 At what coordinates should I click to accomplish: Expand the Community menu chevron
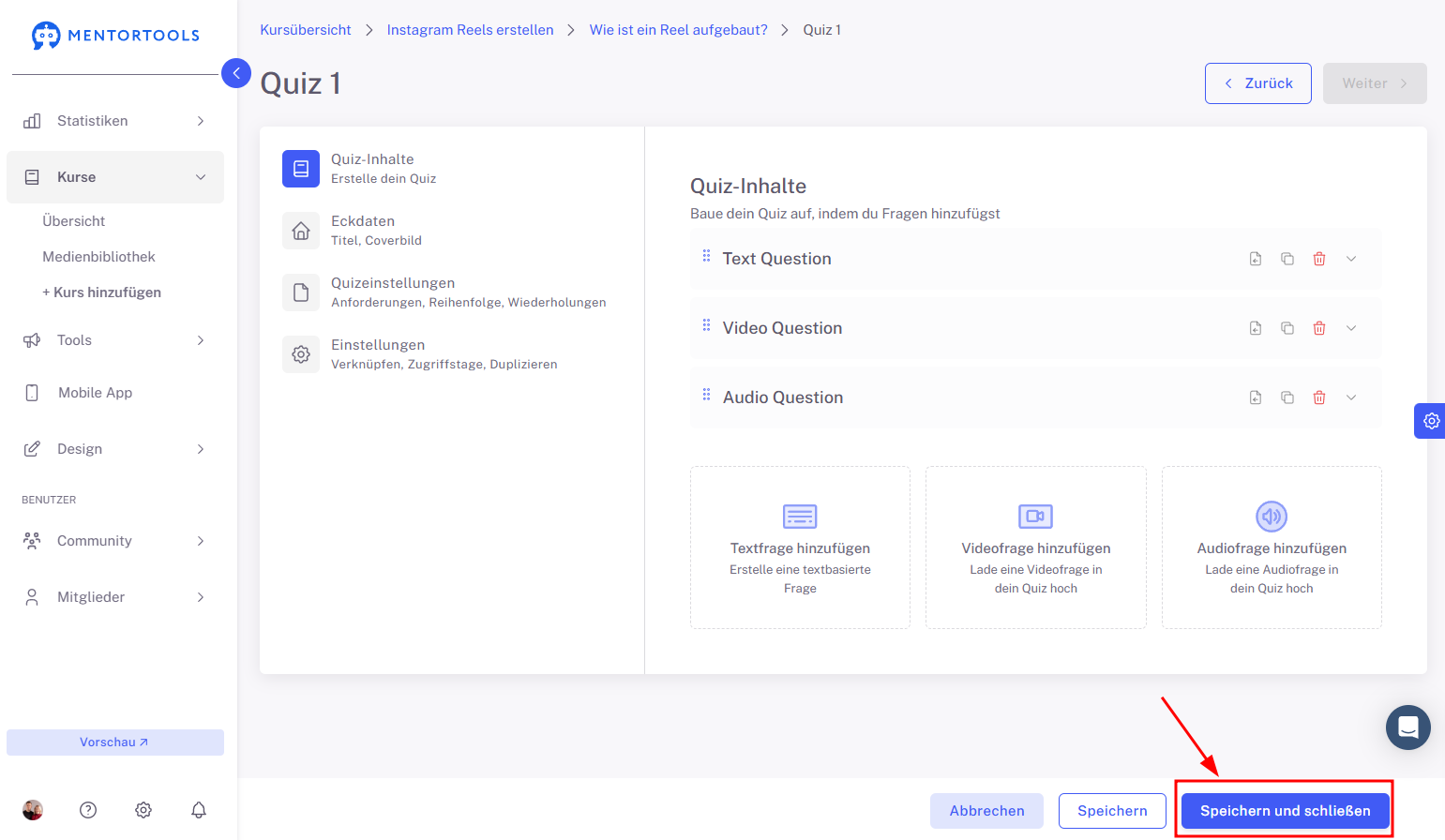coord(201,541)
